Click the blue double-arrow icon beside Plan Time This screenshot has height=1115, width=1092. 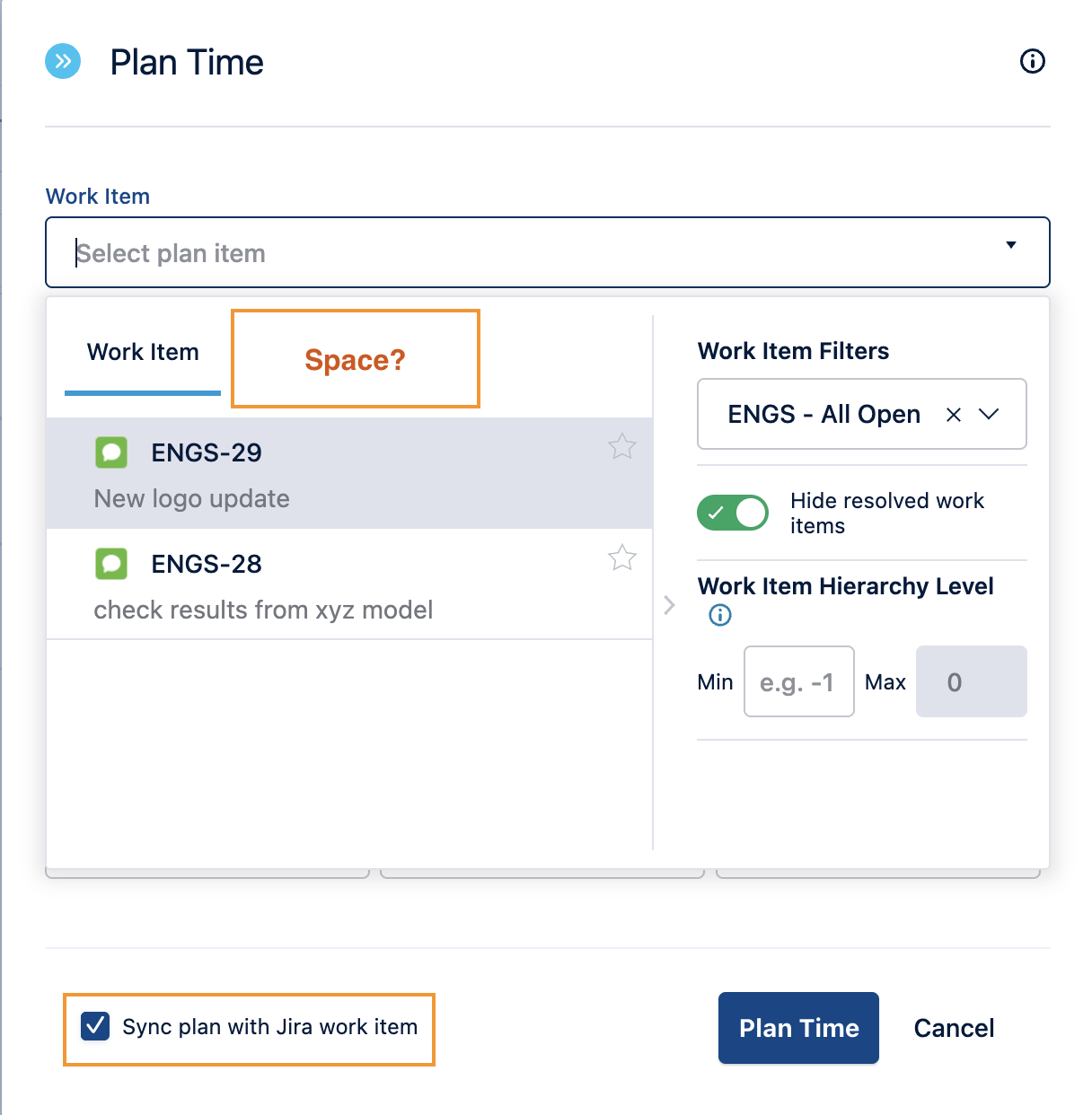[63, 61]
